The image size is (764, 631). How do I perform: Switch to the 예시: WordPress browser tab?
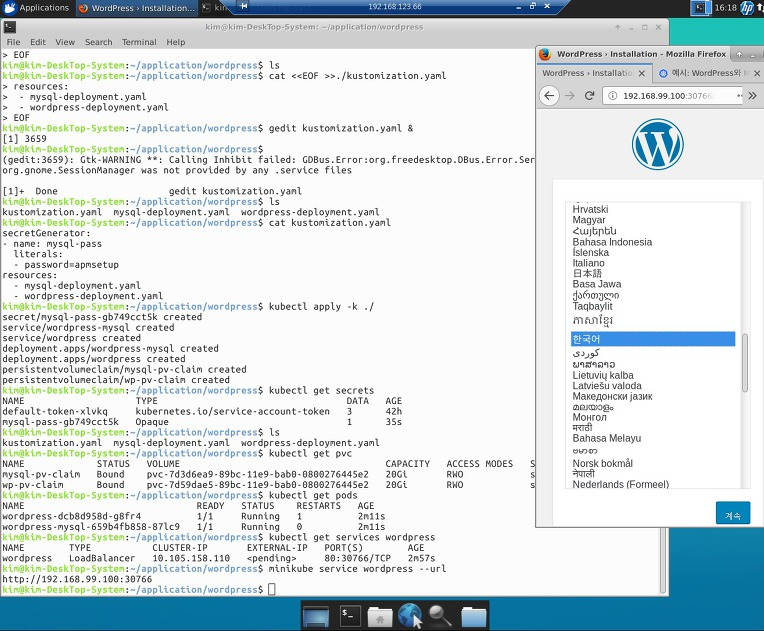[704, 73]
